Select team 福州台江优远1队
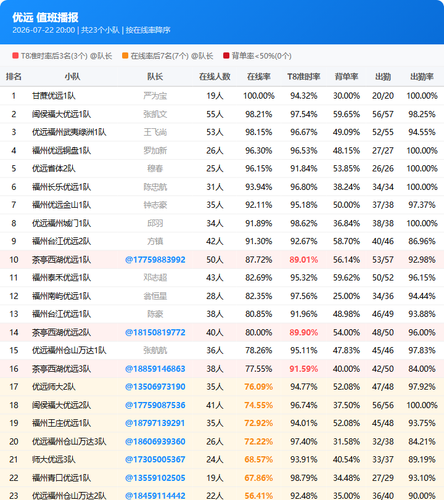 pyautogui.click(x=61, y=314)
